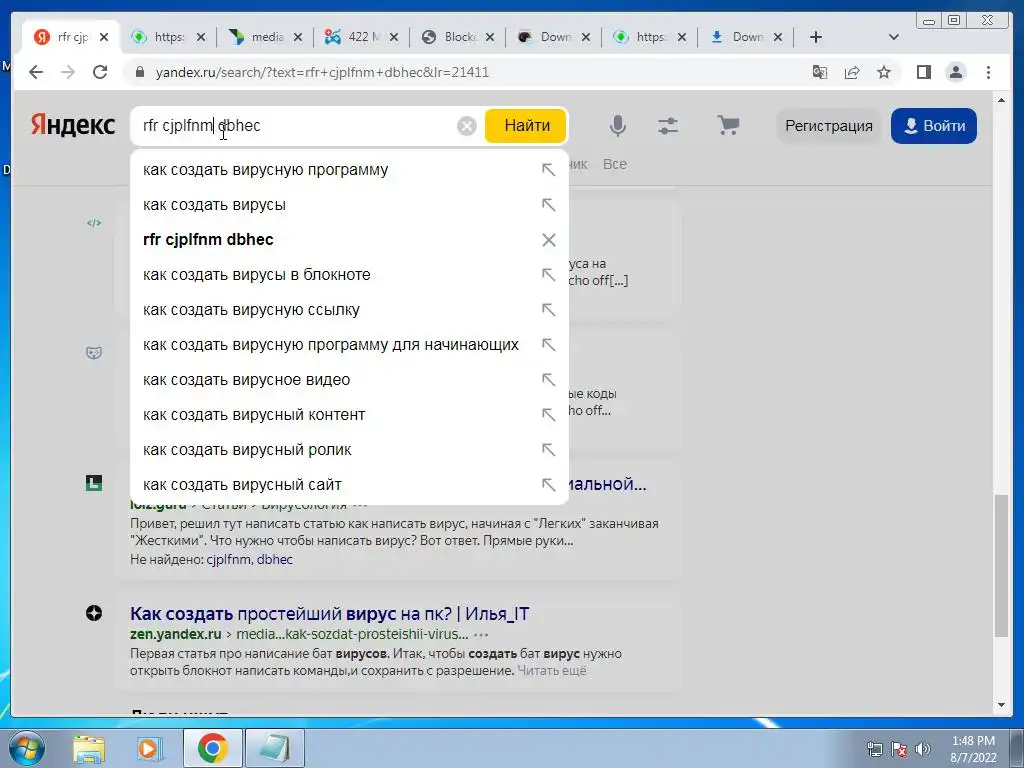This screenshot has width=1024, height=768.
Task: Select suggestion как создать вирусы
Action: [349, 204]
